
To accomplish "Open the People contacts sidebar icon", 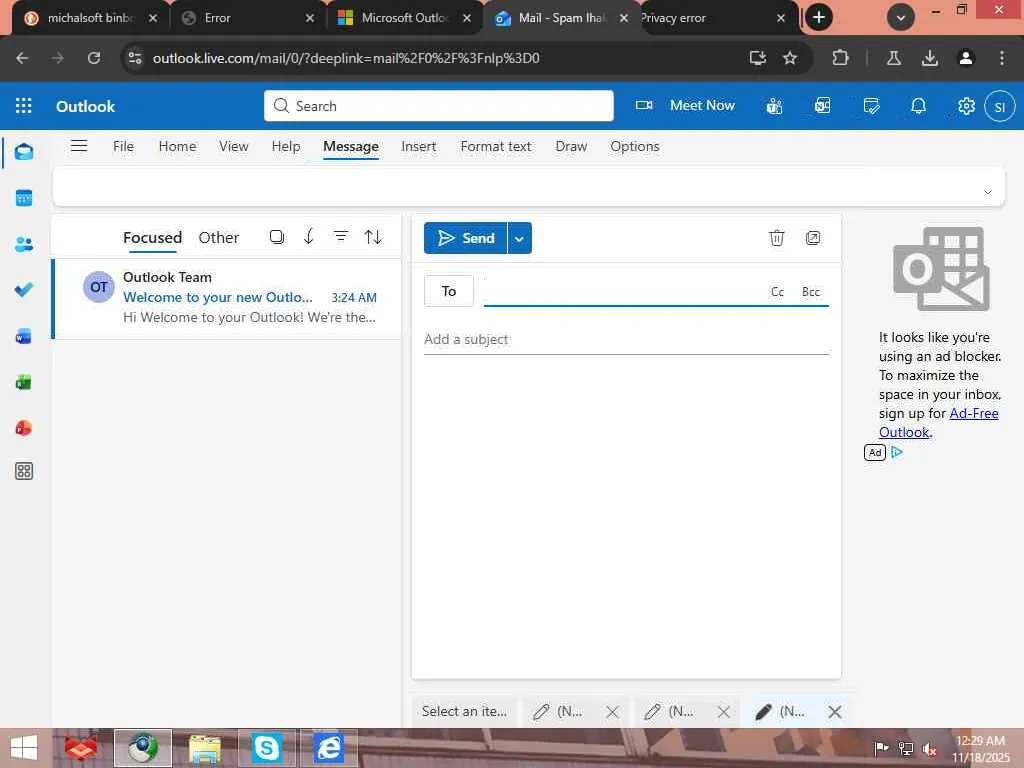I will [24, 244].
